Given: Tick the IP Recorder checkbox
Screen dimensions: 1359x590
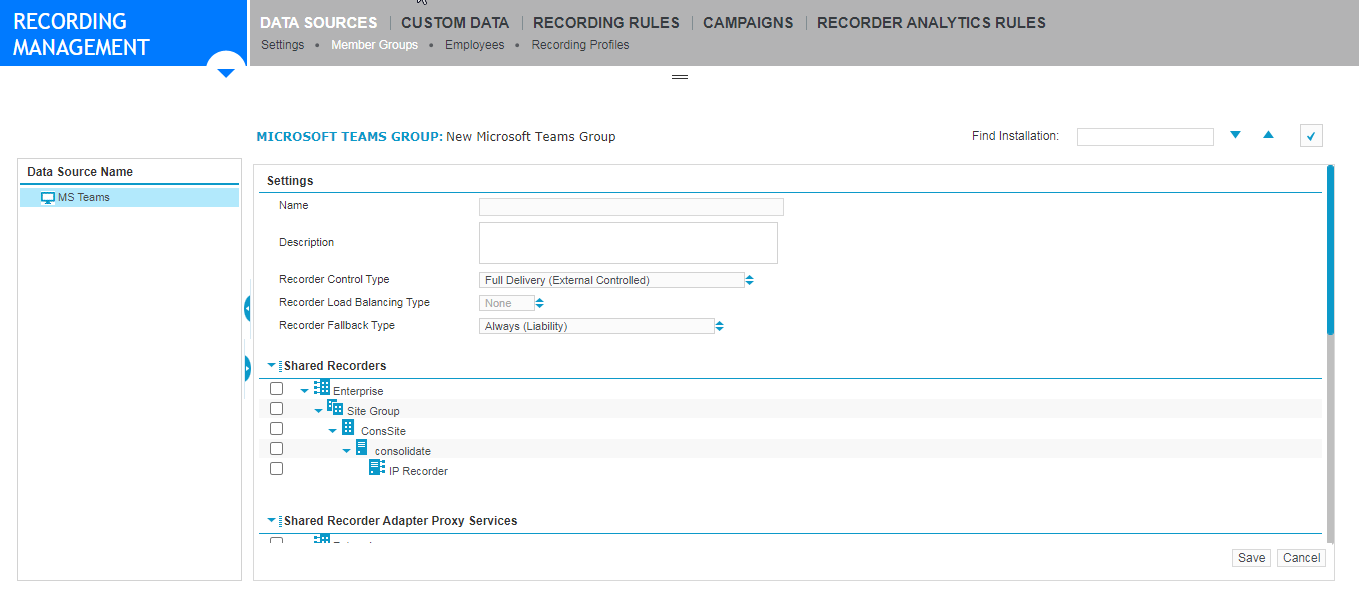Looking at the screenshot, I should pos(277,468).
